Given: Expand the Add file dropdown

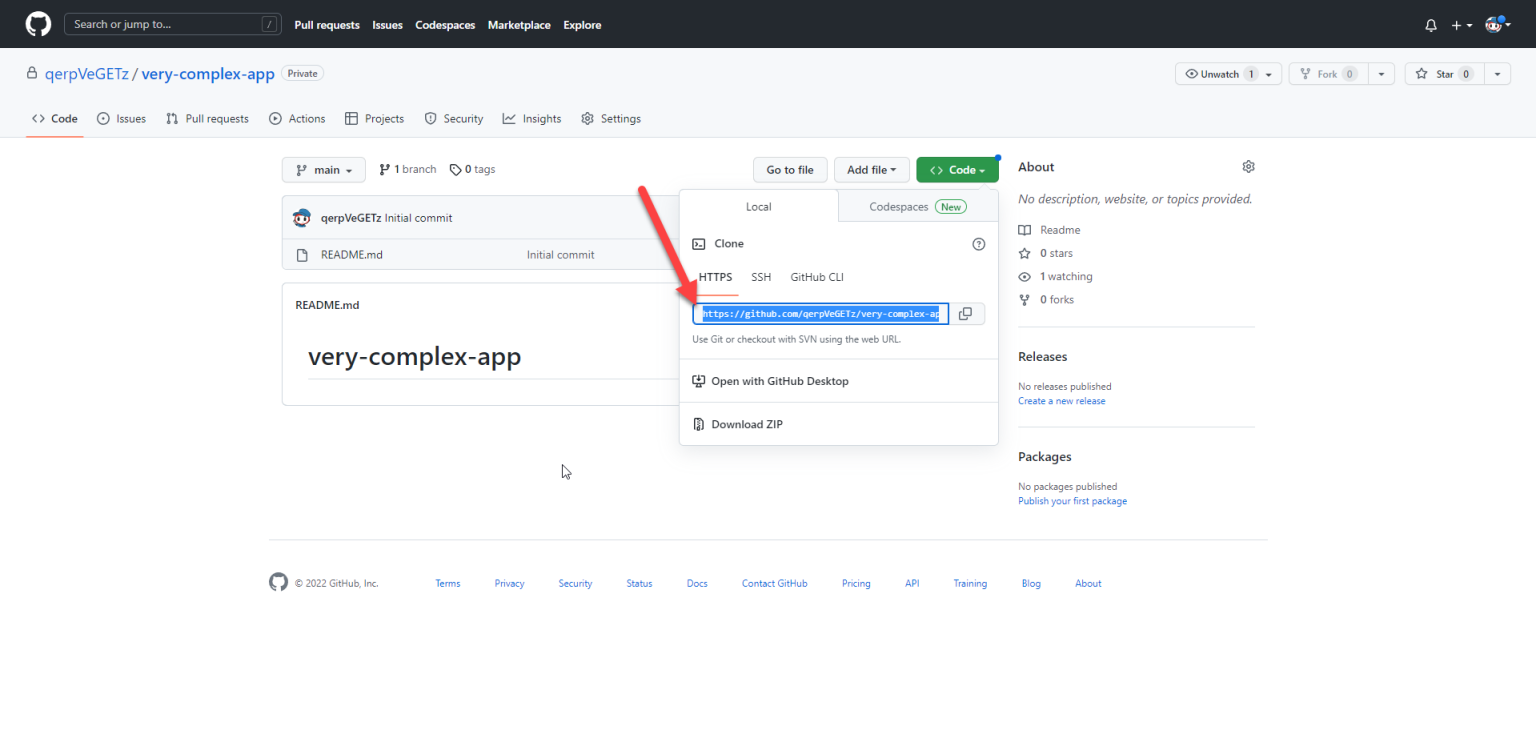Looking at the screenshot, I should tap(872, 170).
